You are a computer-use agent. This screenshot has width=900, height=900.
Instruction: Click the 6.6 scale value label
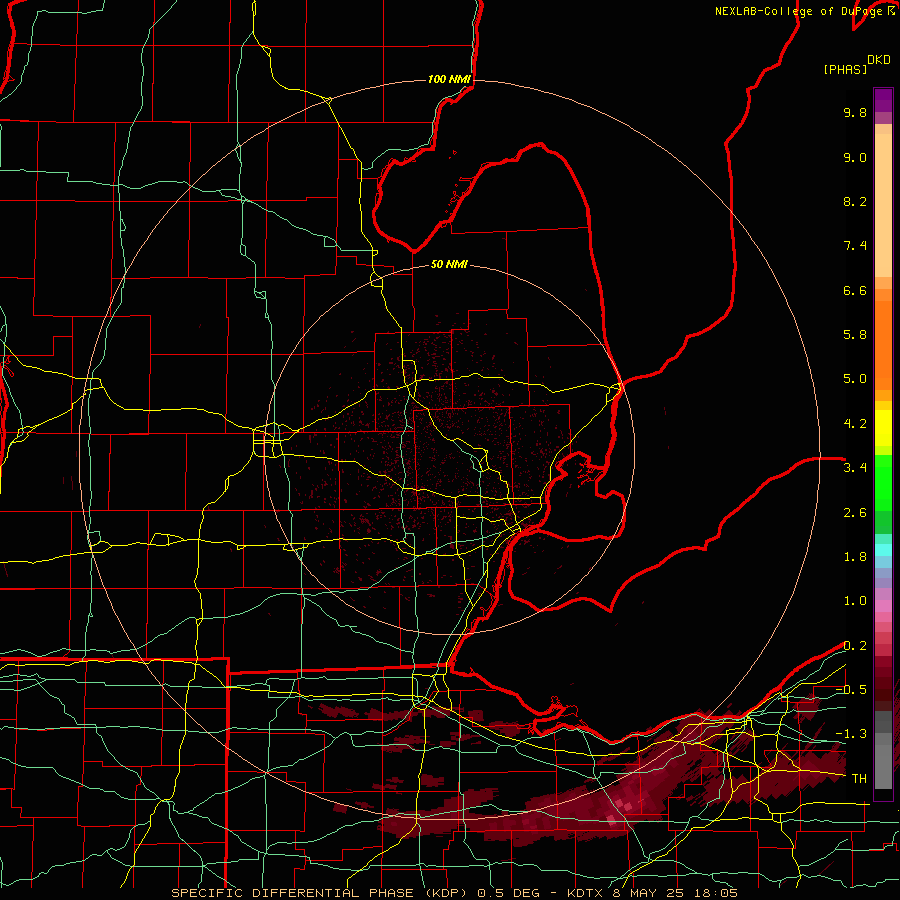click(855, 290)
